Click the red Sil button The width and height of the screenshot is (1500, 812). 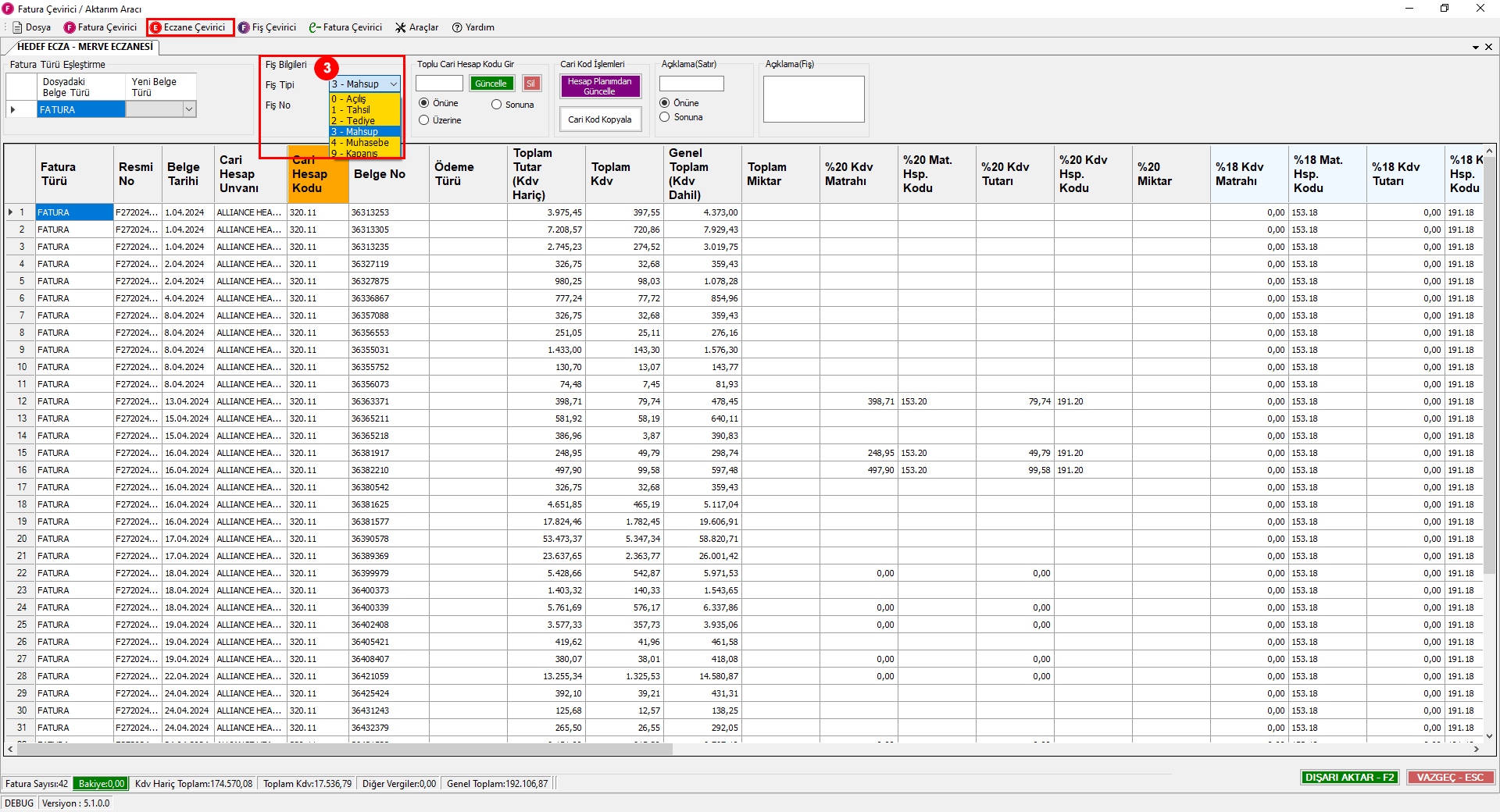tap(531, 84)
